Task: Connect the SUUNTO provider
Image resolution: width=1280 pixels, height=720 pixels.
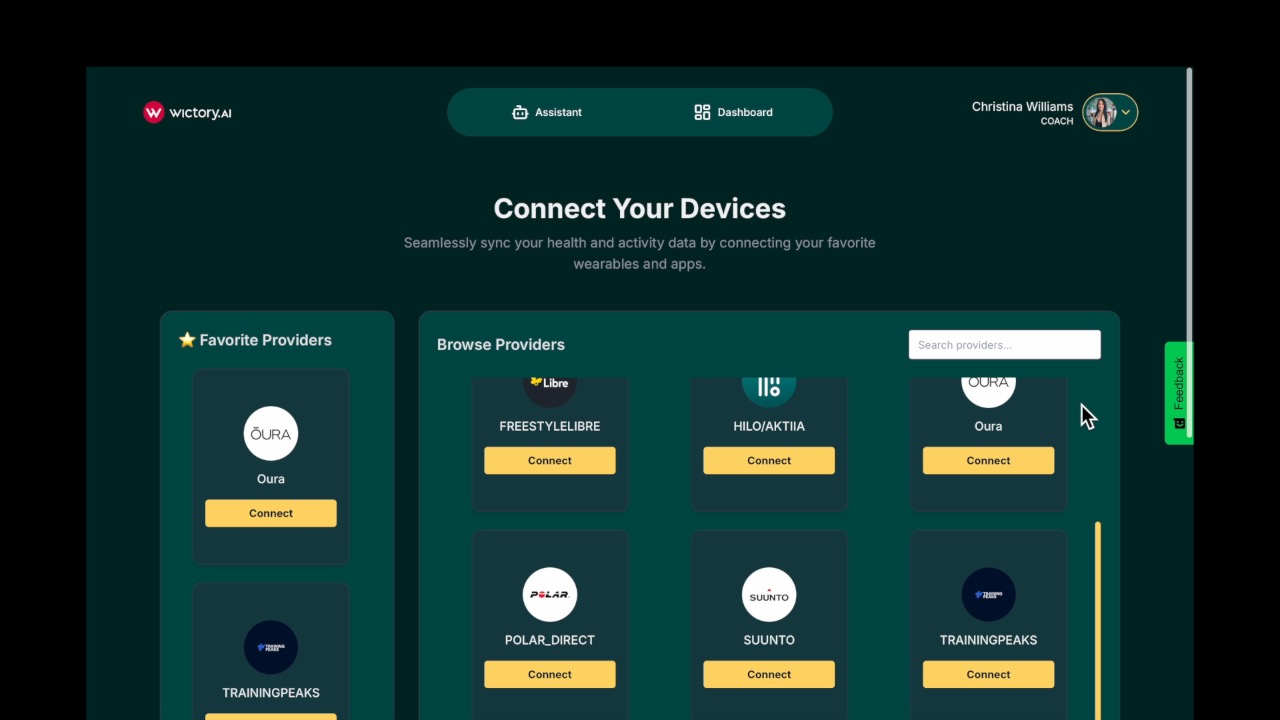Action: point(769,674)
